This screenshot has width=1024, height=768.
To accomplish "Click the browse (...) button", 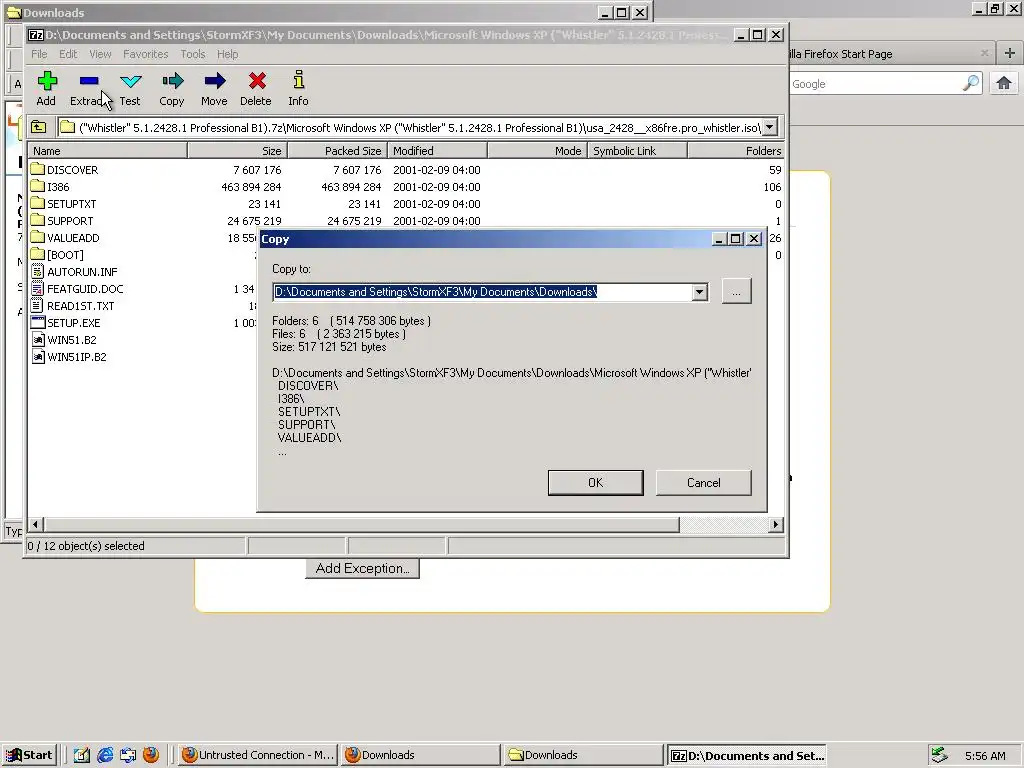I will click(737, 291).
